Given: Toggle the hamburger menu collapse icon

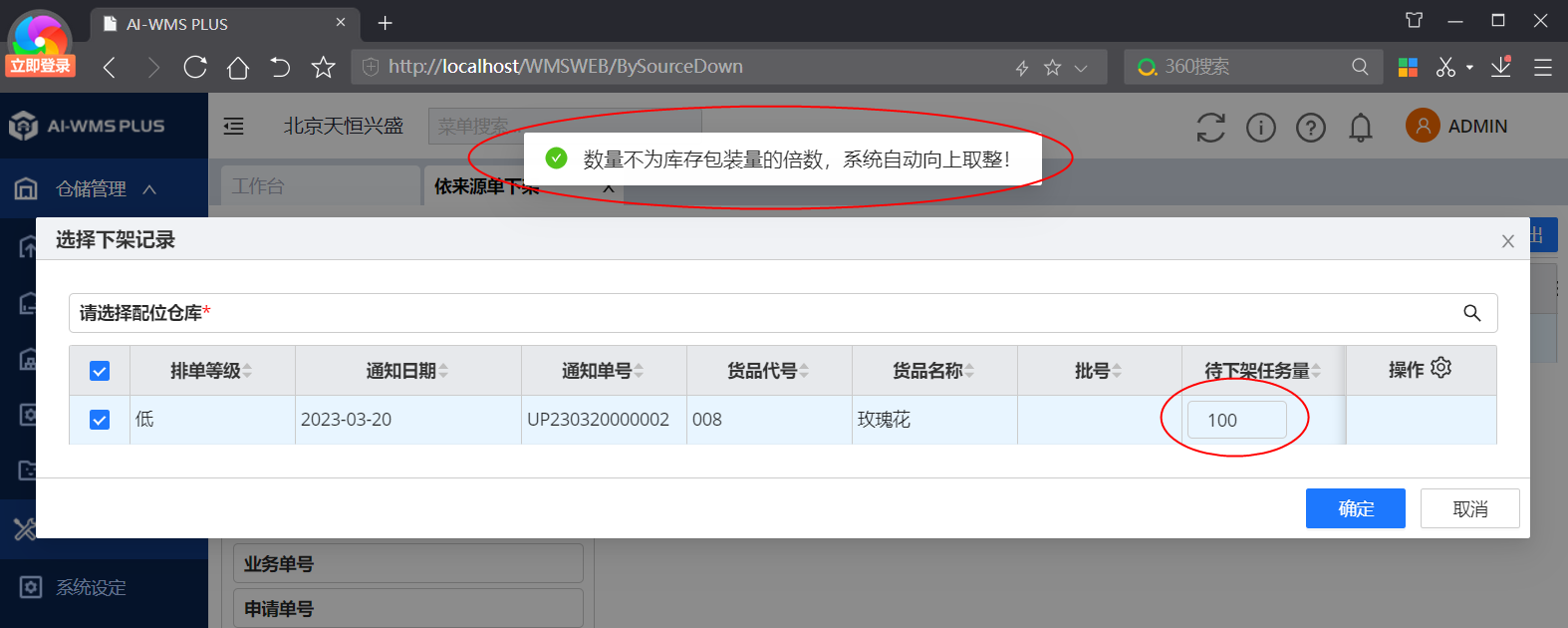Looking at the screenshot, I should pyautogui.click(x=233, y=127).
